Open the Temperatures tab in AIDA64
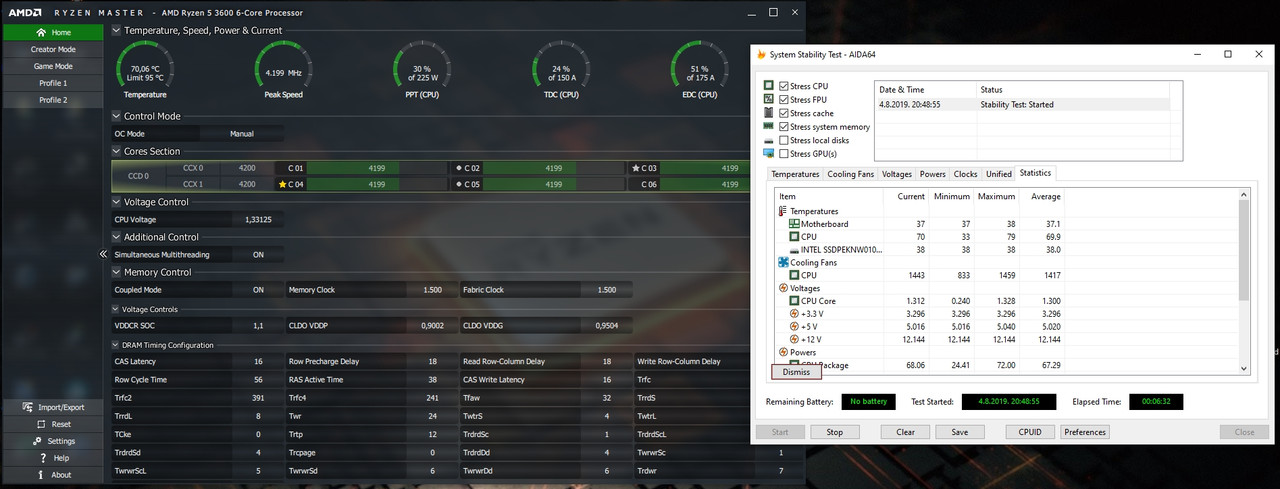 pyautogui.click(x=795, y=174)
